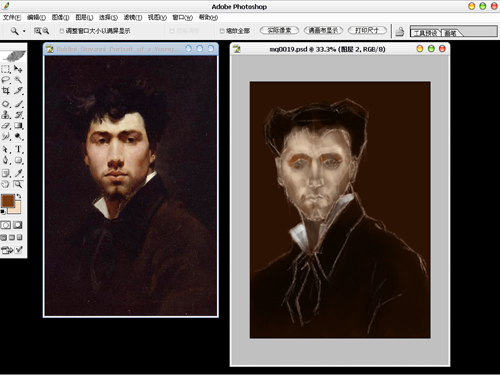Select the Eyedropper tool
Screen dimensions: 500x375
[x=18, y=173]
